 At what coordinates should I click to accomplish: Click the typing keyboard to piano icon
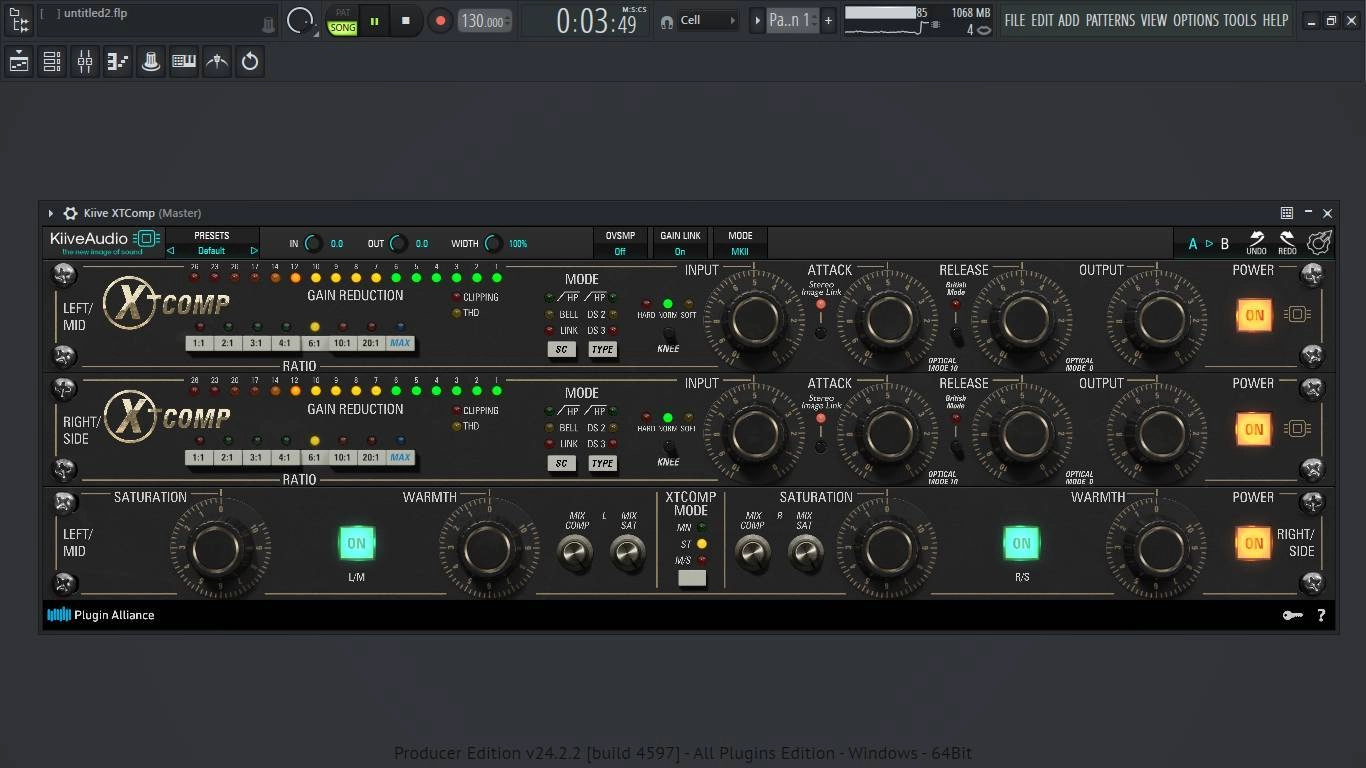coord(184,62)
